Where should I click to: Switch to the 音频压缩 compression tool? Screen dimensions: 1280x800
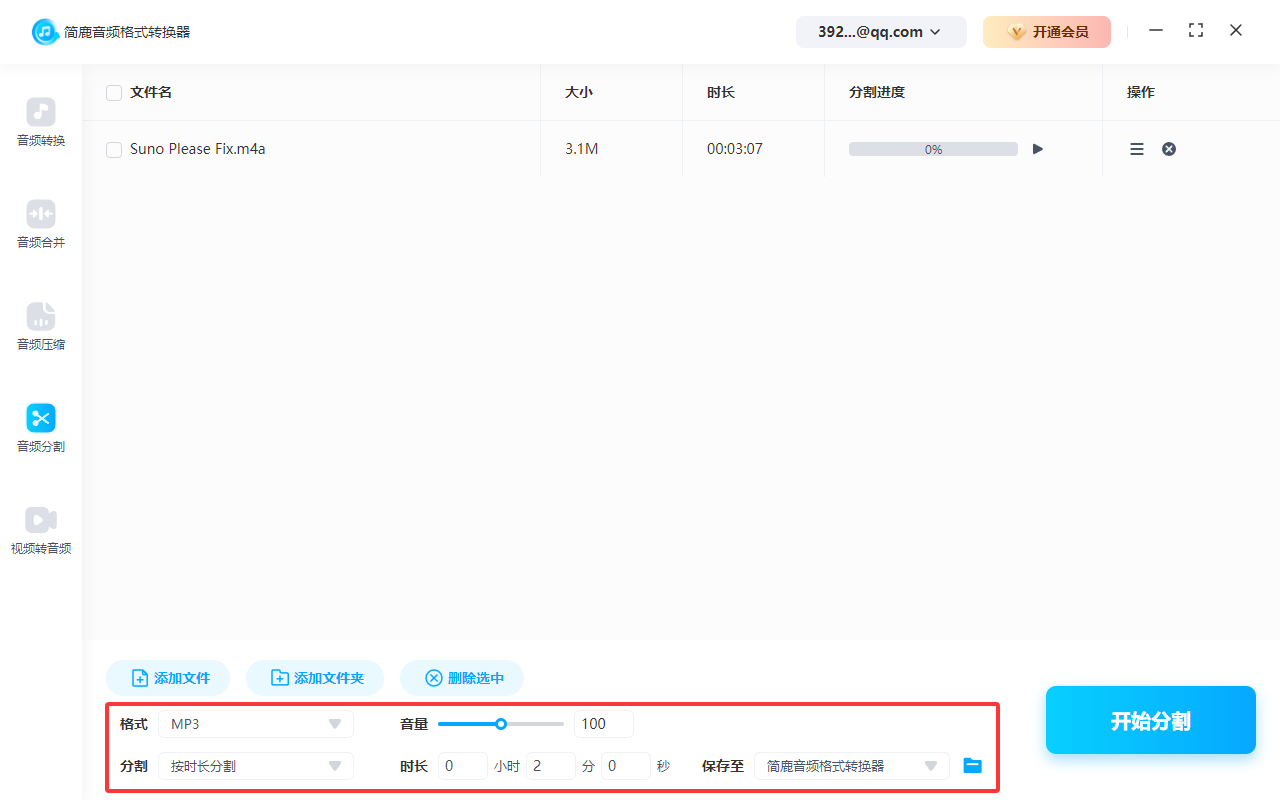(x=40, y=326)
